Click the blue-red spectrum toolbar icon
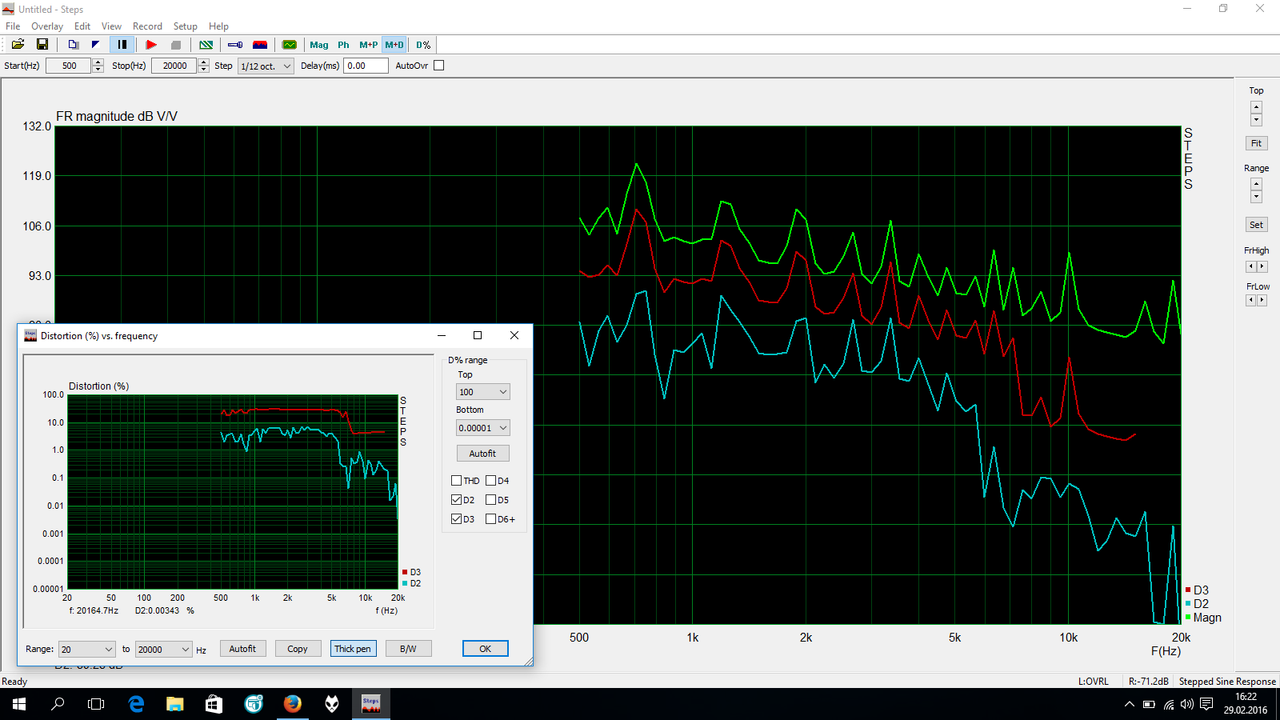 pos(260,45)
